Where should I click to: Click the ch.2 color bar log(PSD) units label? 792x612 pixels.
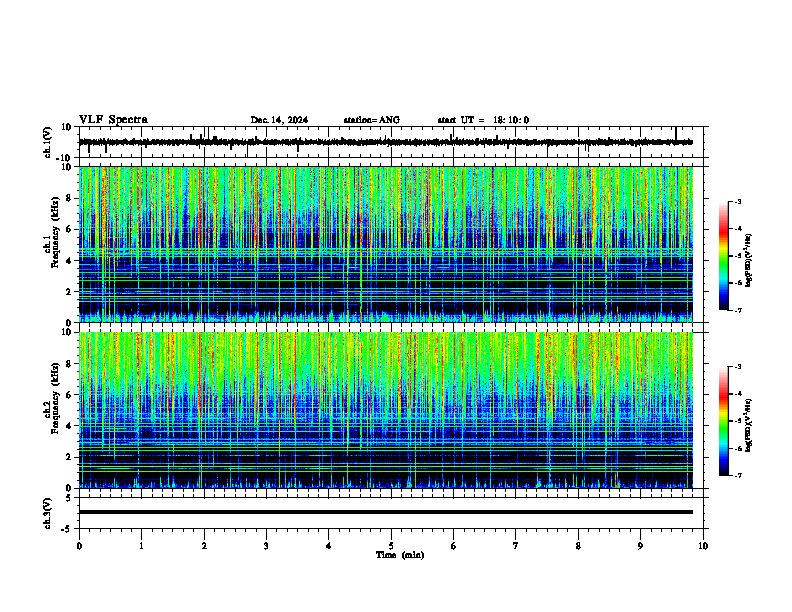click(749, 426)
